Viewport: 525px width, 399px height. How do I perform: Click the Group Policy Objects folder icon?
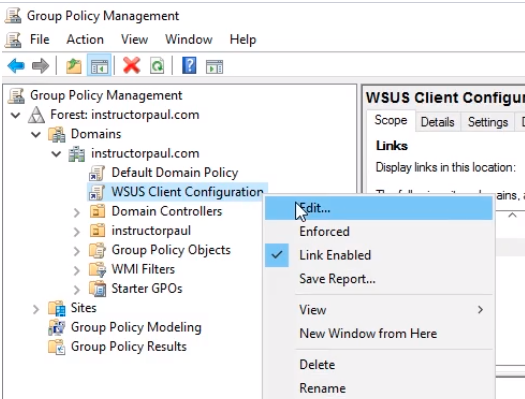click(97, 250)
